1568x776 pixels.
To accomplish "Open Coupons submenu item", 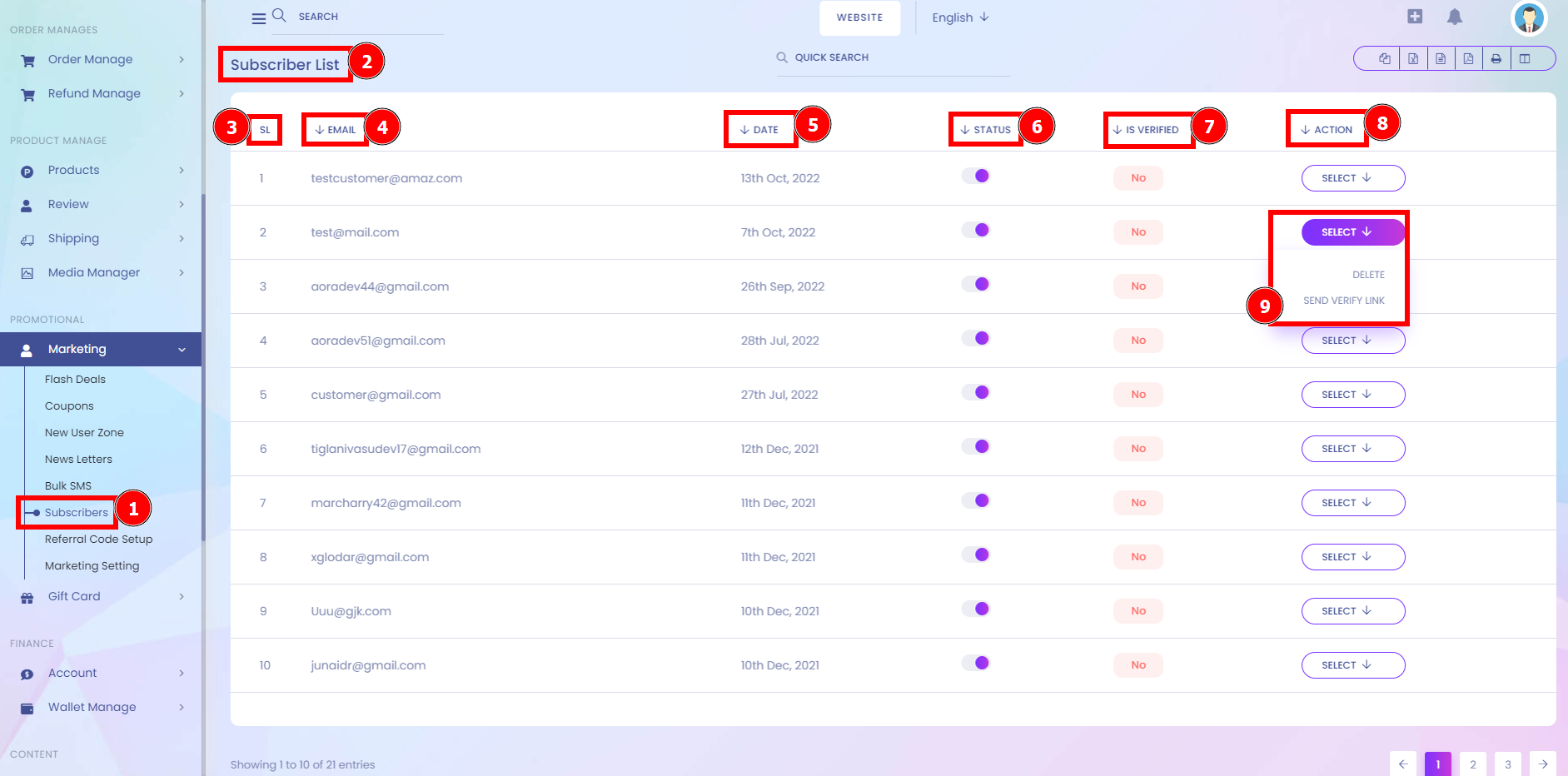I will coord(69,406).
